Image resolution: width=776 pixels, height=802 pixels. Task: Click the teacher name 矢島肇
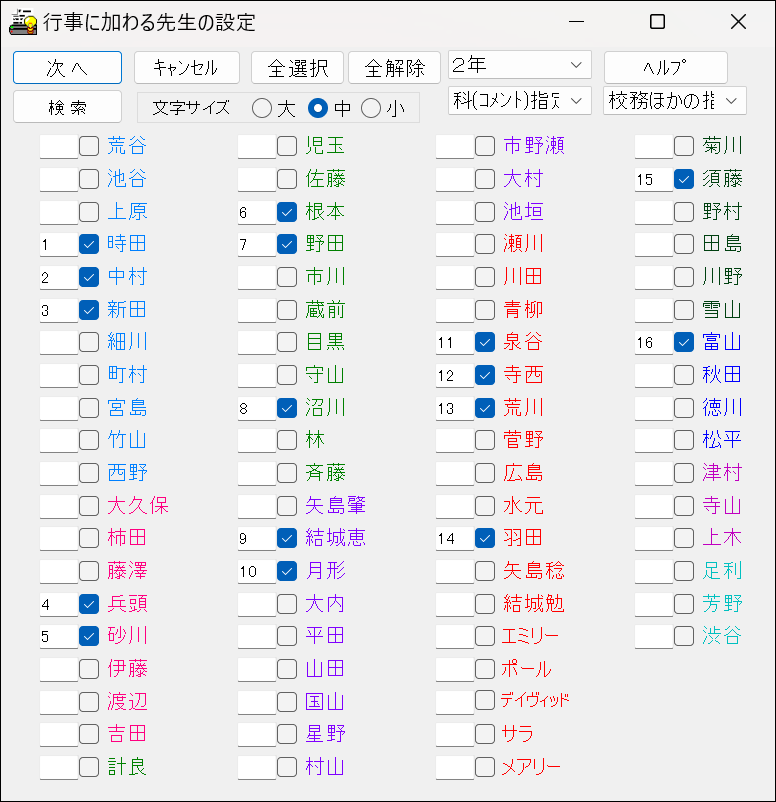(x=336, y=506)
